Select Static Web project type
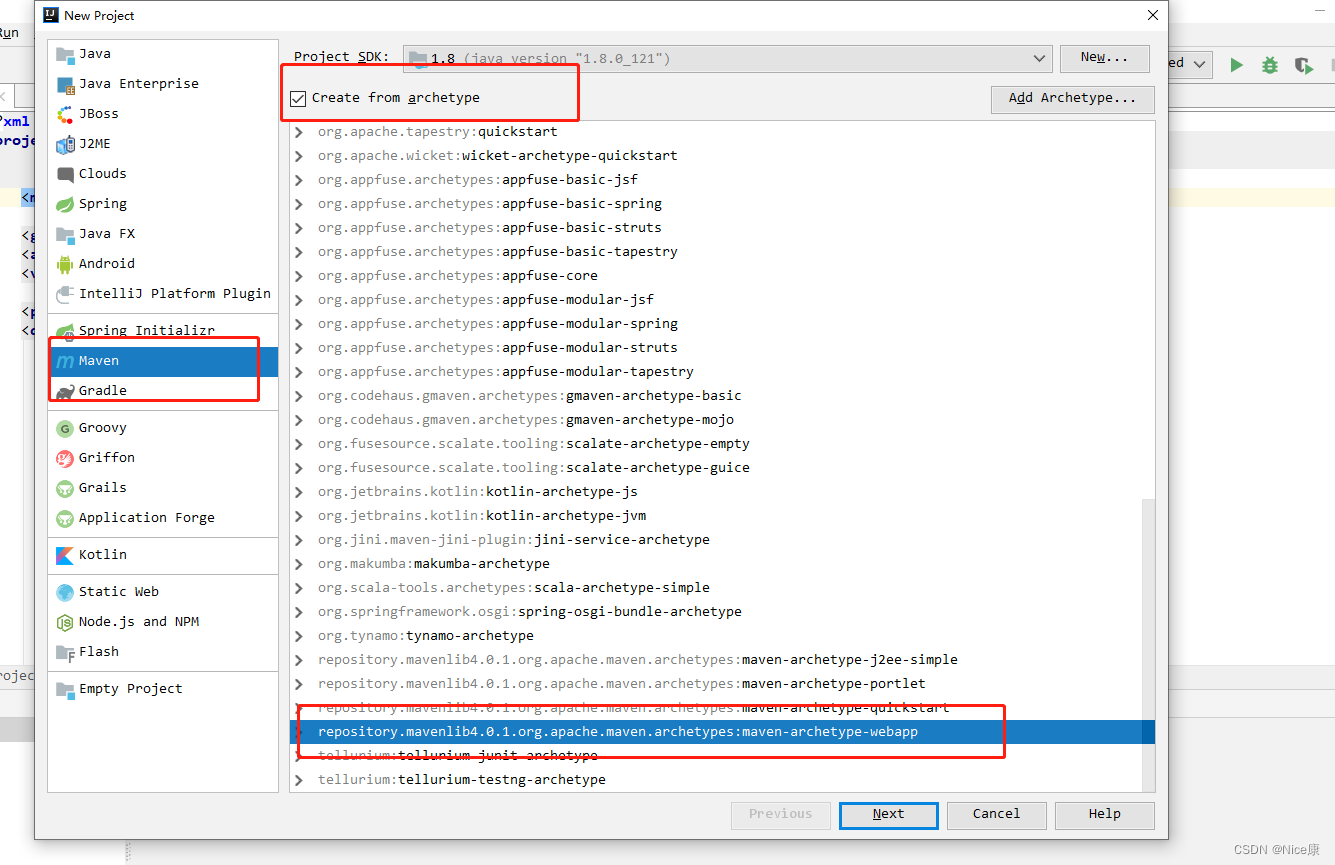 click(163, 592)
